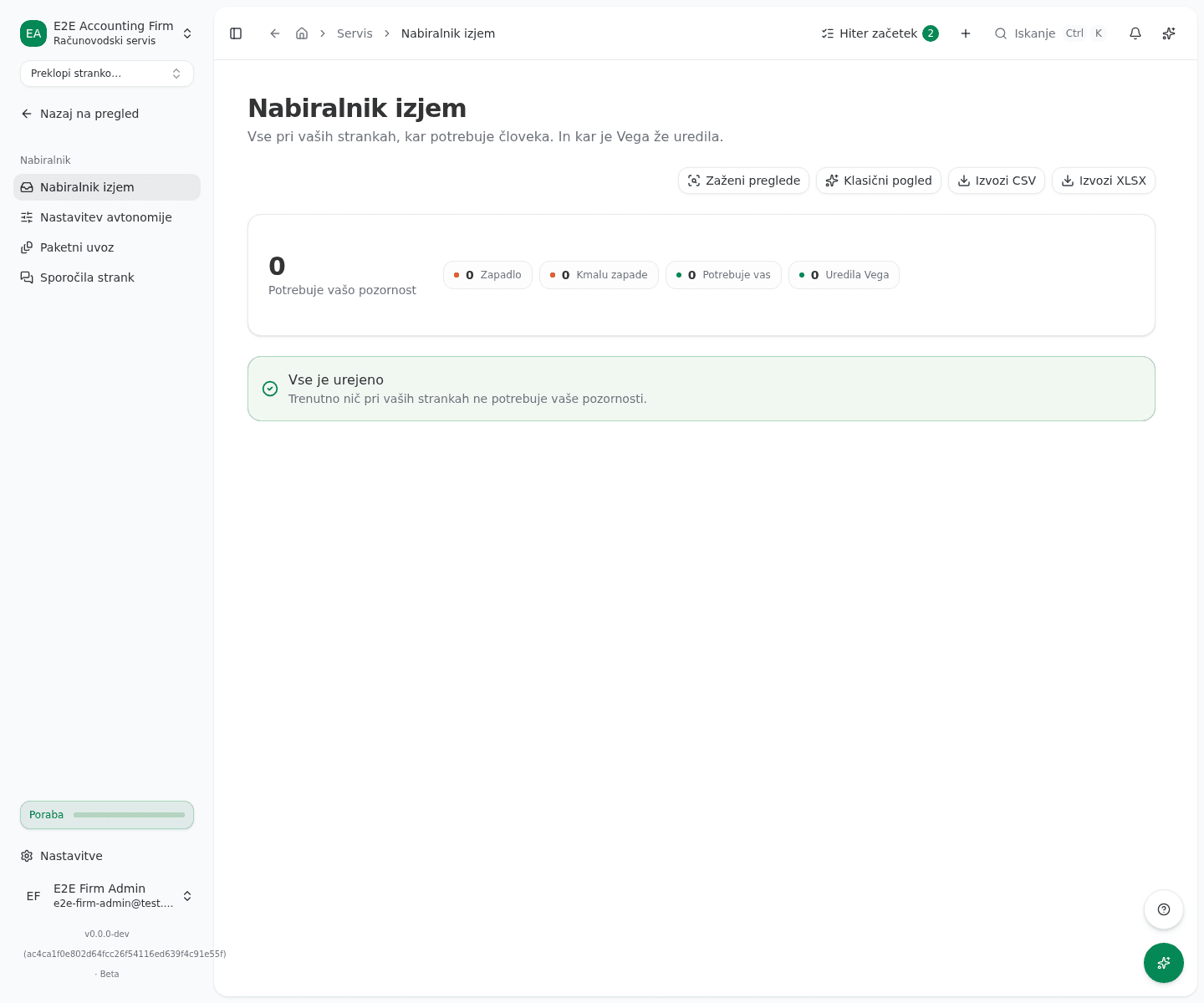1204x1003 pixels.
Task: Launch the green floating assistant button
Action: [x=1164, y=963]
